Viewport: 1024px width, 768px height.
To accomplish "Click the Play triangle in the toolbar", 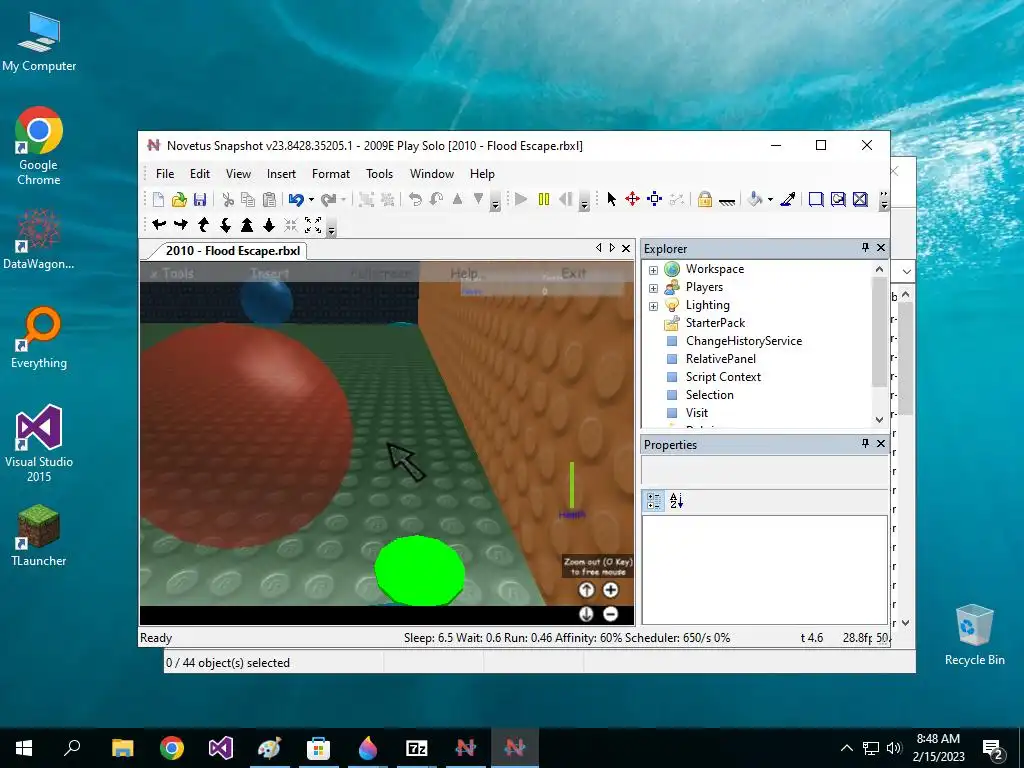I will [x=521, y=199].
